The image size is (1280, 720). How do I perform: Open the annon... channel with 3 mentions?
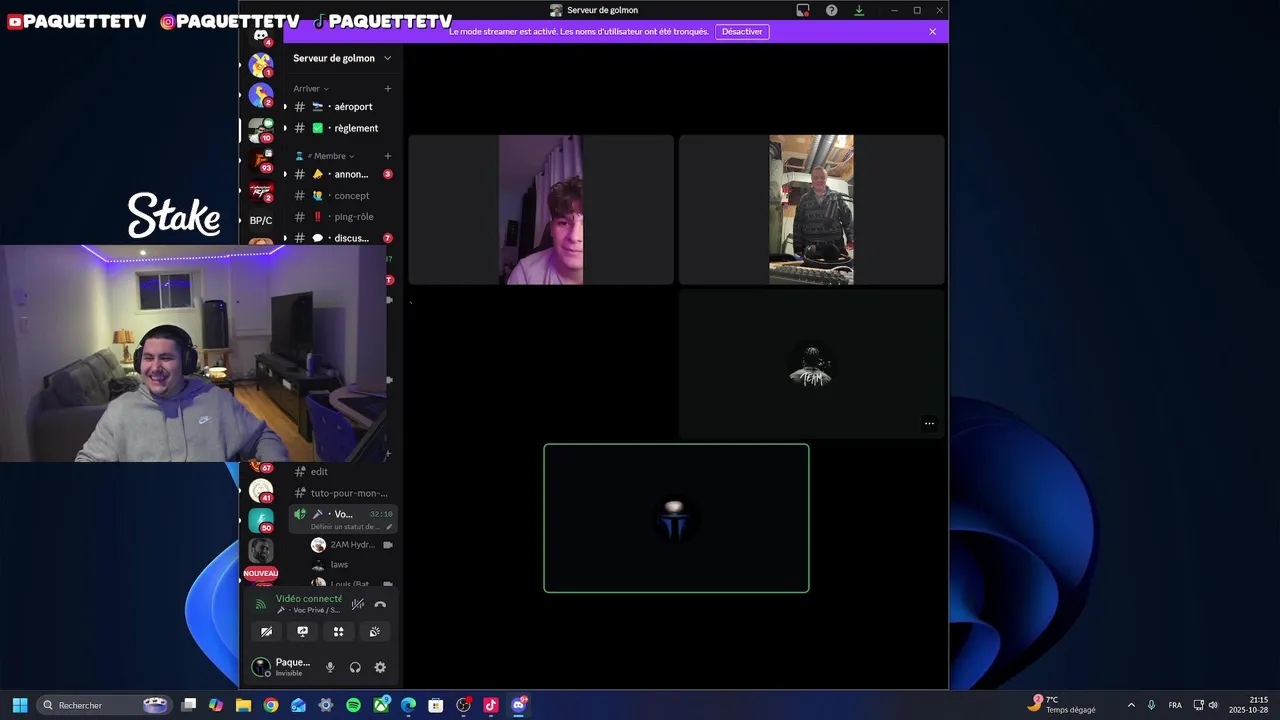pyautogui.click(x=343, y=174)
